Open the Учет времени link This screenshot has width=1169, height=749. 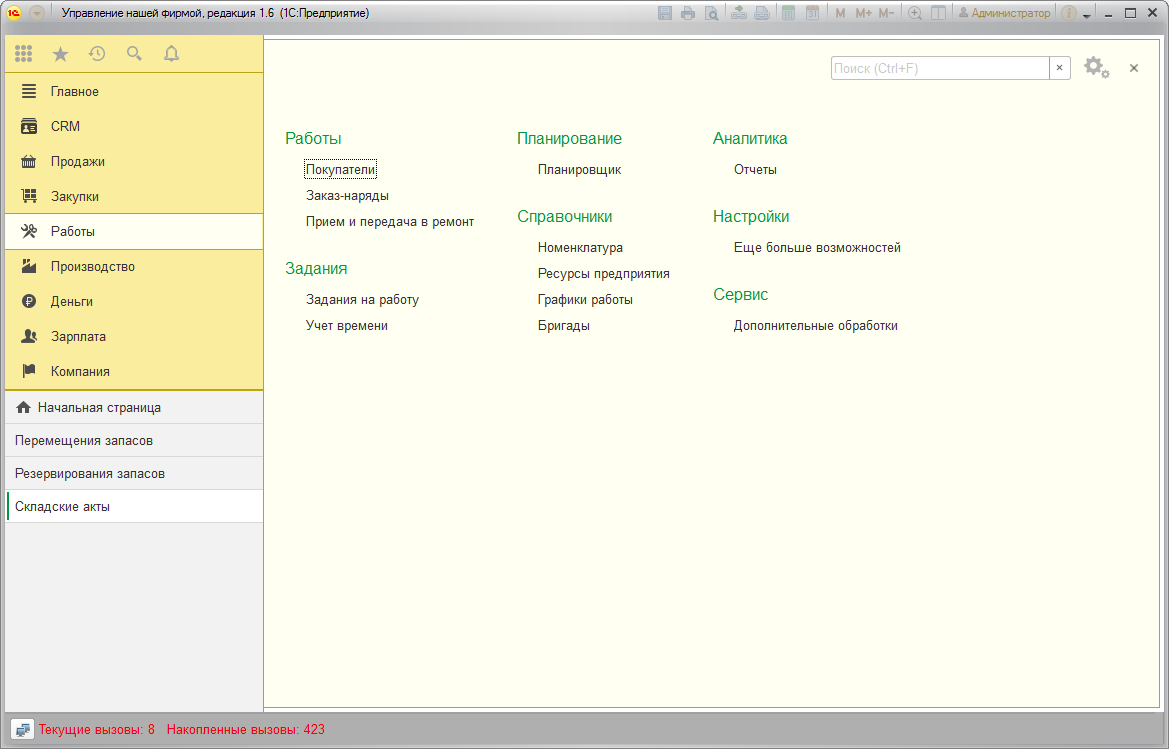pos(347,326)
